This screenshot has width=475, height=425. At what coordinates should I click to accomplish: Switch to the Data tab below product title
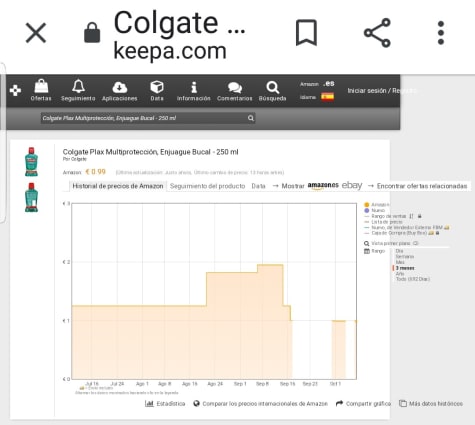coord(258,186)
